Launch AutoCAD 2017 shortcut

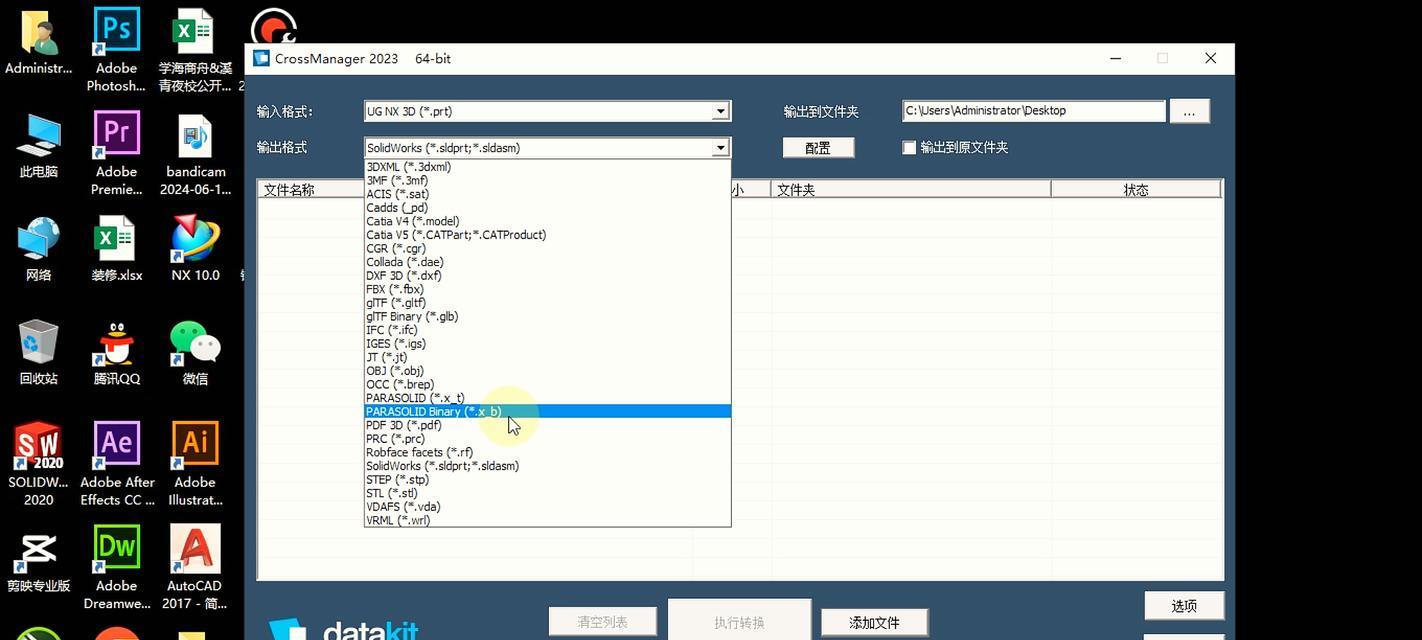click(x=195, y=568)
